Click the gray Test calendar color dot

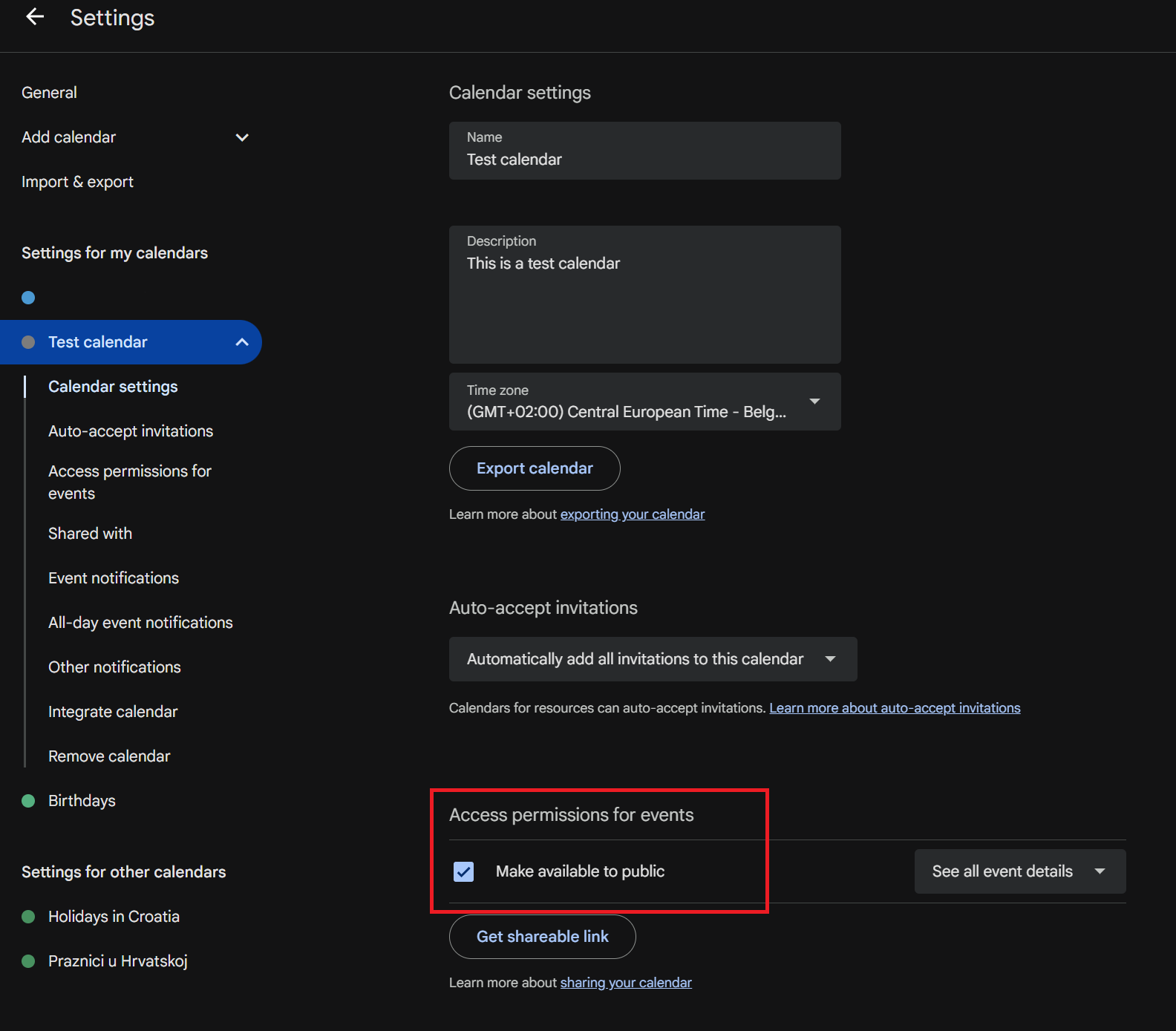point(28,342)
